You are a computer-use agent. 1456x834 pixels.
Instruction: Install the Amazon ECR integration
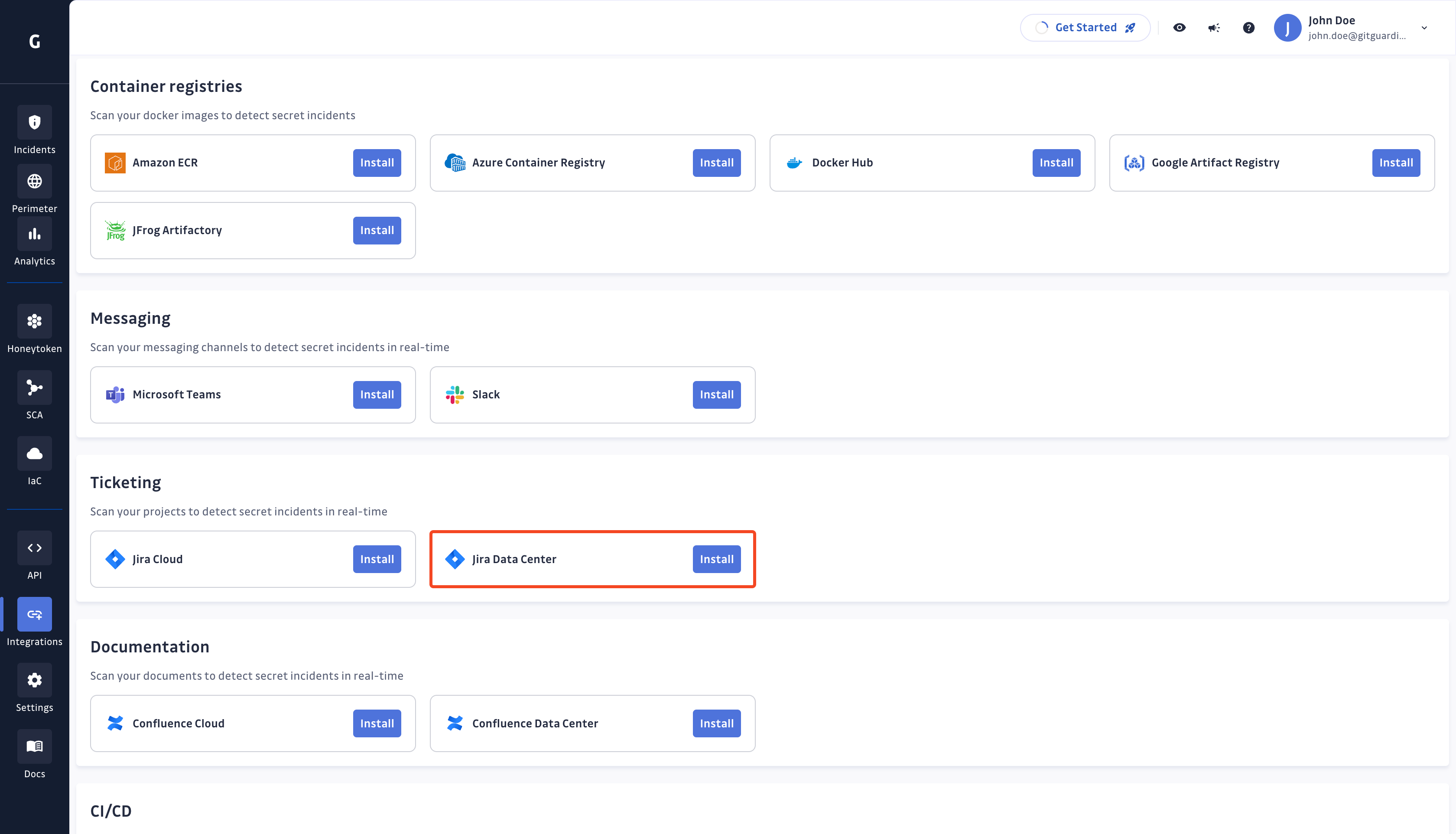(x=377, y=163)
